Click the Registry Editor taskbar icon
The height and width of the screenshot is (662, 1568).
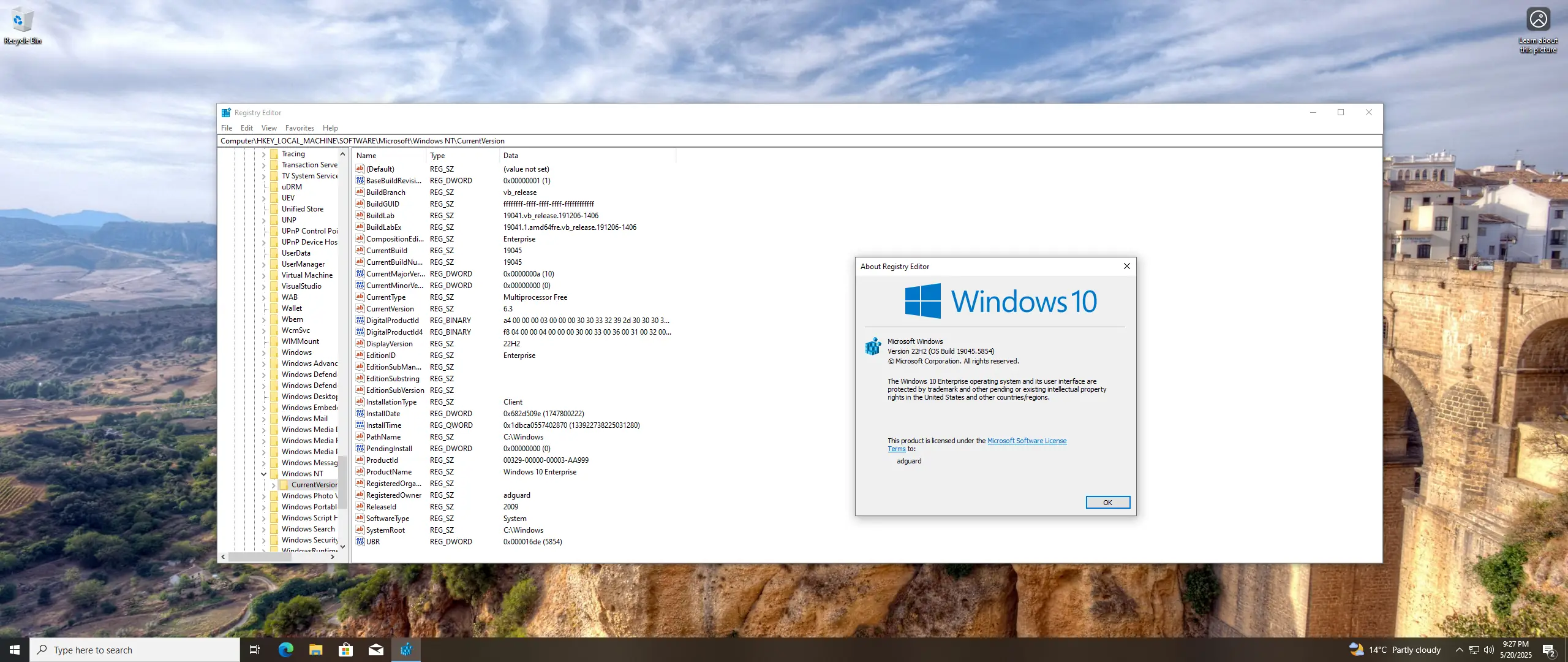click(405, 650)
